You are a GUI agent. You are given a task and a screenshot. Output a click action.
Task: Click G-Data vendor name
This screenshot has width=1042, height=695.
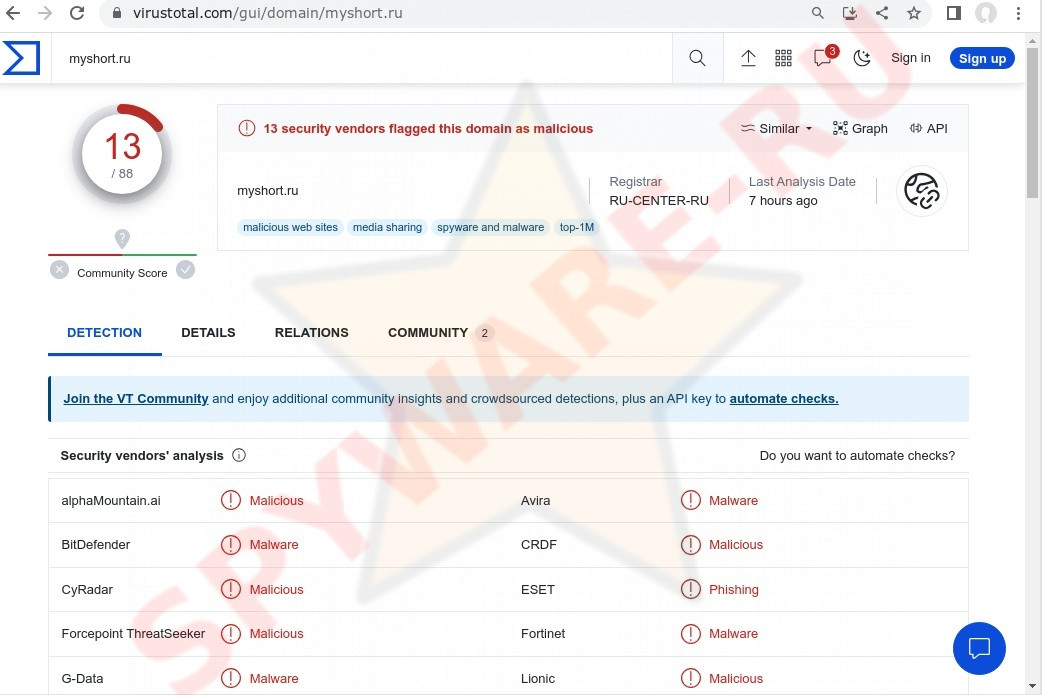[x=82, y=678]
